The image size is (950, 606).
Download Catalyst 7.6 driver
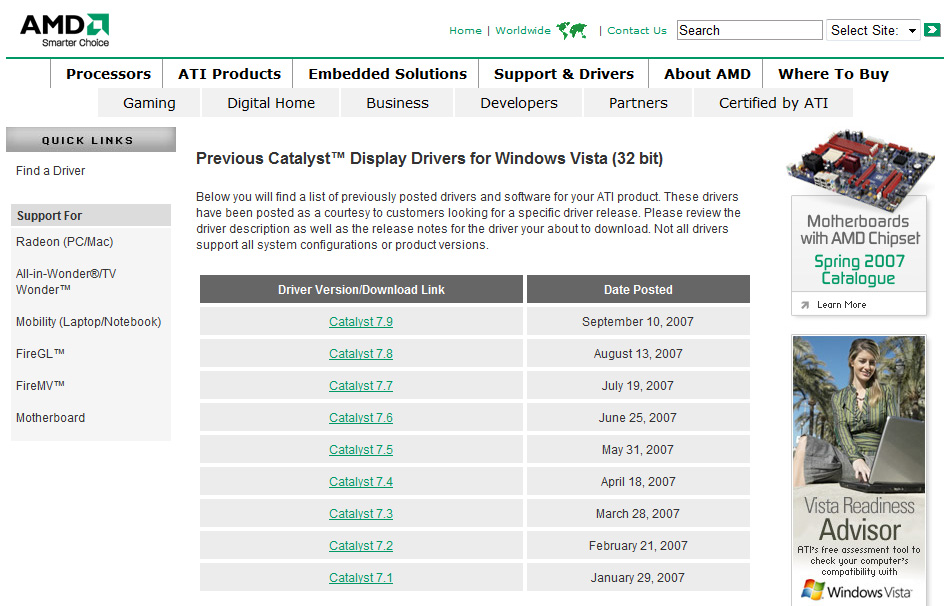coord(360,418)
